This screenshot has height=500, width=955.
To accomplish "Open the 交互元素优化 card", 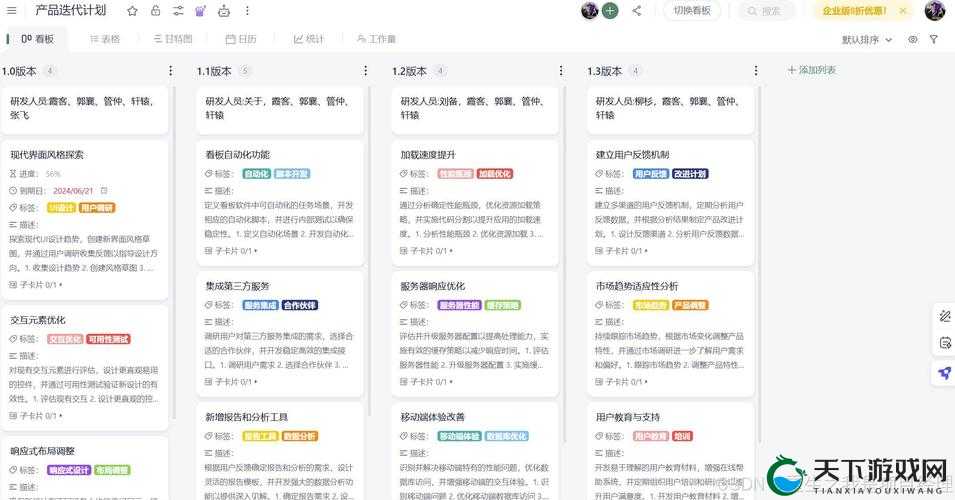I will (x=85, y=368).
